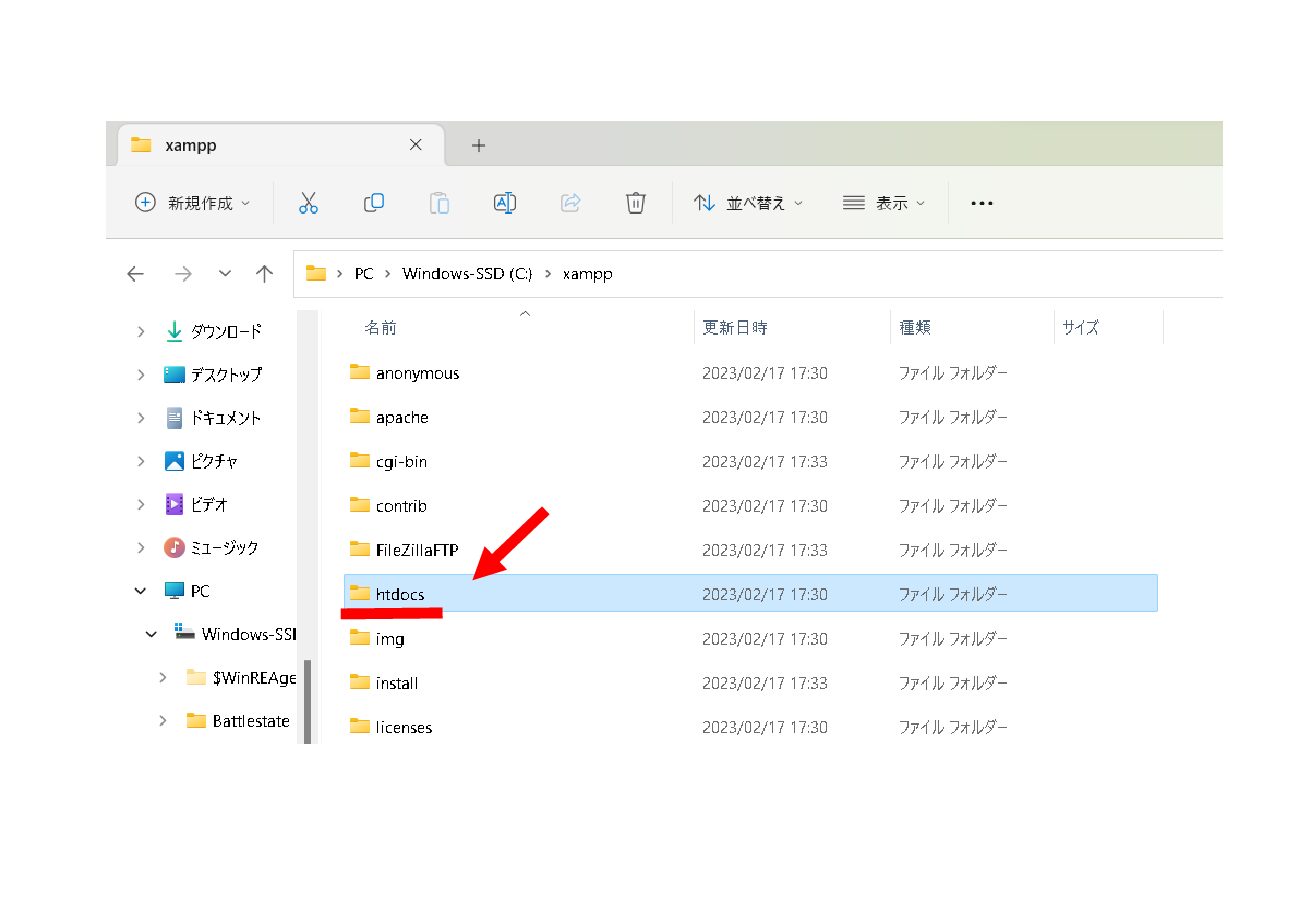
Task: Sort by 更新日時 column header
Action: [x=735, y=327]
